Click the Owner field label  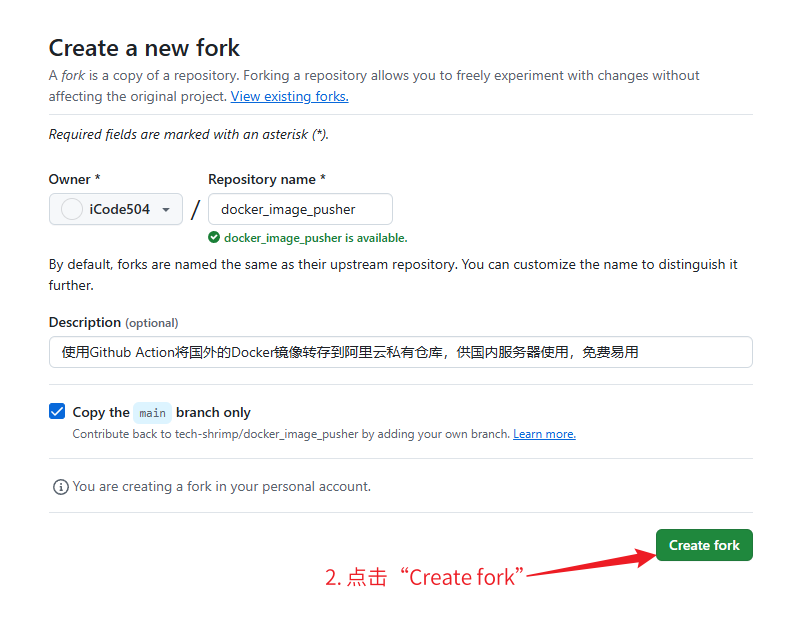tap(74, 179)
